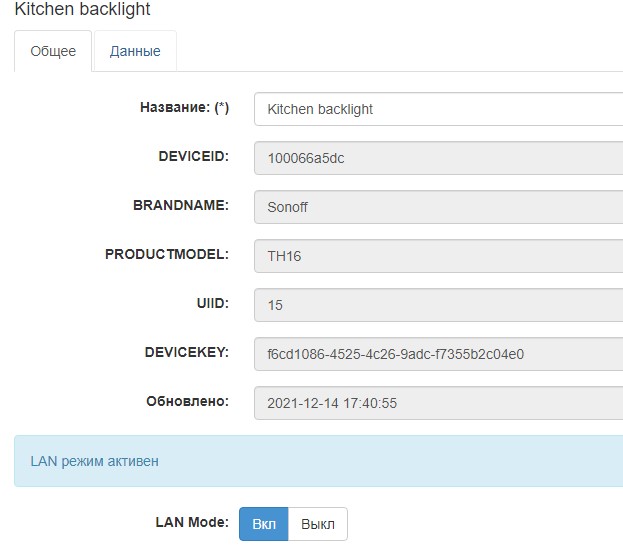Click the Kitchen backlight page heading
The image size is (623, 546).
point(82,9)
